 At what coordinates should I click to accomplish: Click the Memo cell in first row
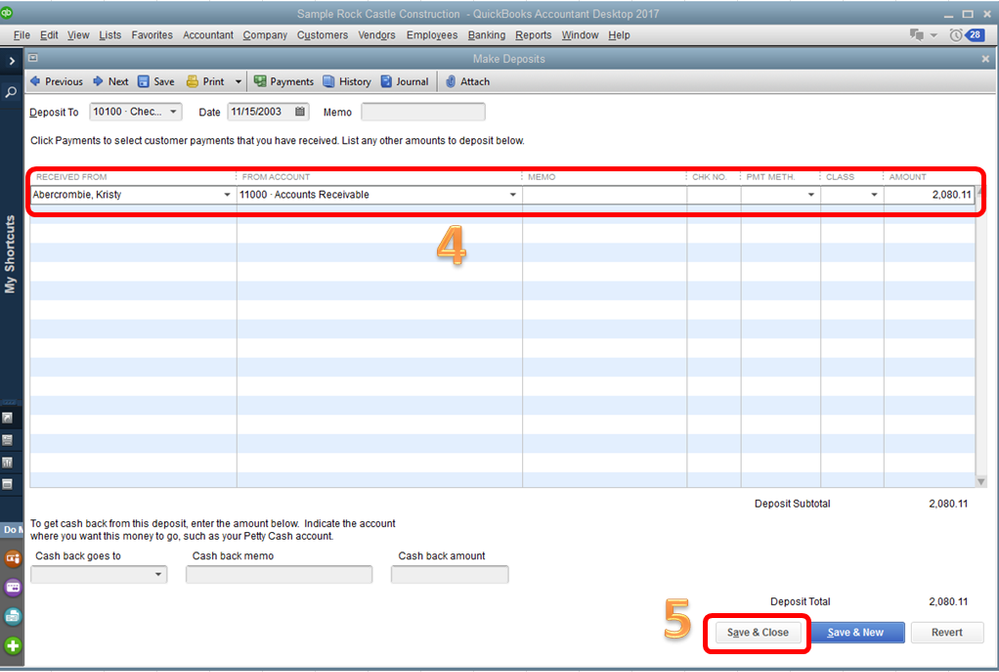604,195
